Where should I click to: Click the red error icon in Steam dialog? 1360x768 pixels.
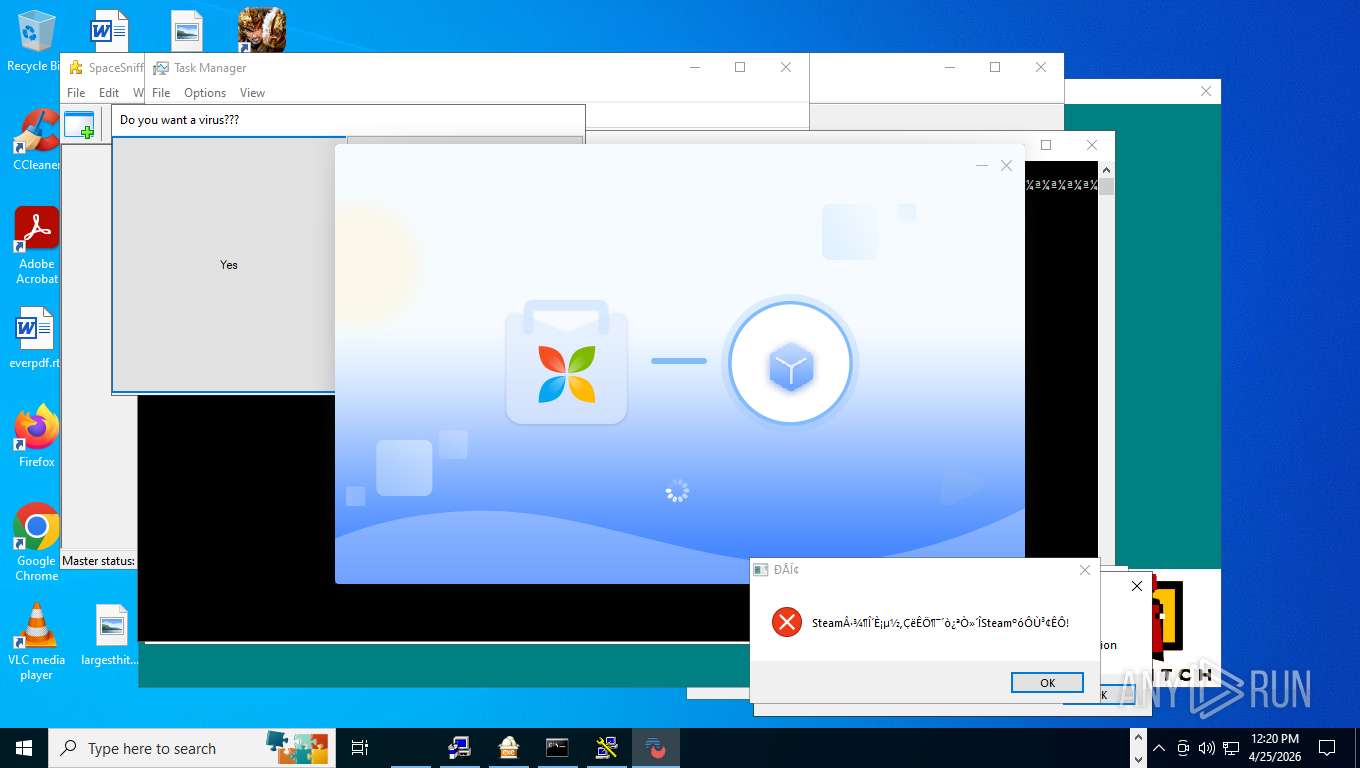[x=787, y=622]
